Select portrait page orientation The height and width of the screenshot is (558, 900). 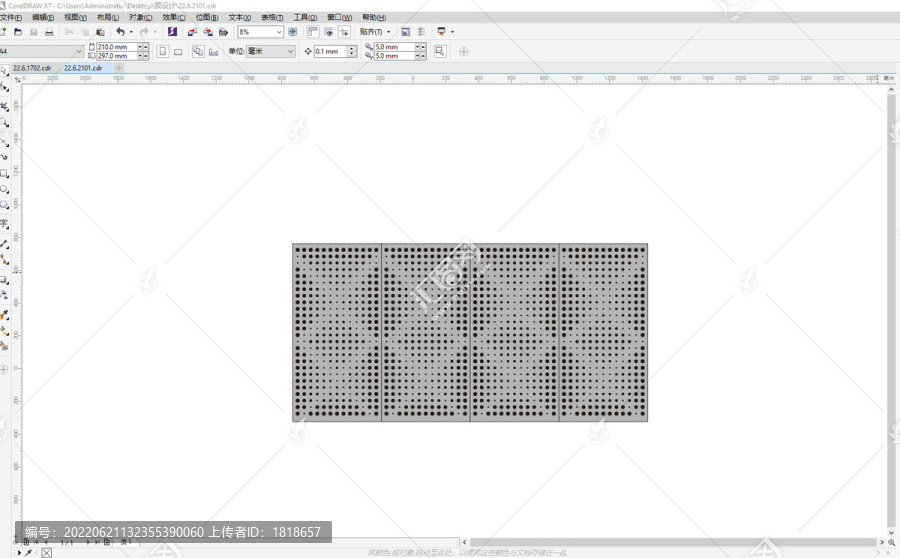[162, 52]
